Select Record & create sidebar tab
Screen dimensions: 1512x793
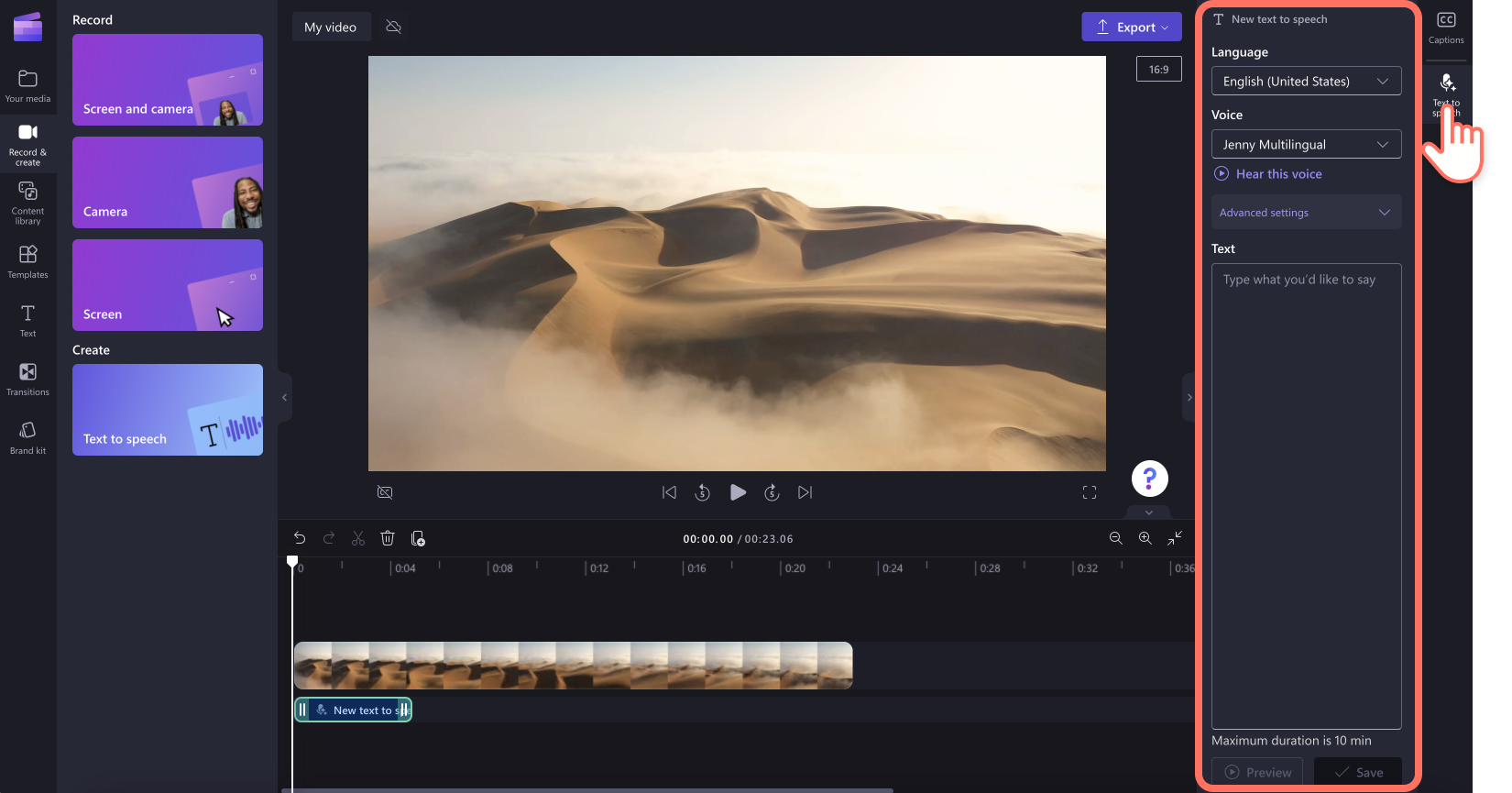[x=27, y=145]
